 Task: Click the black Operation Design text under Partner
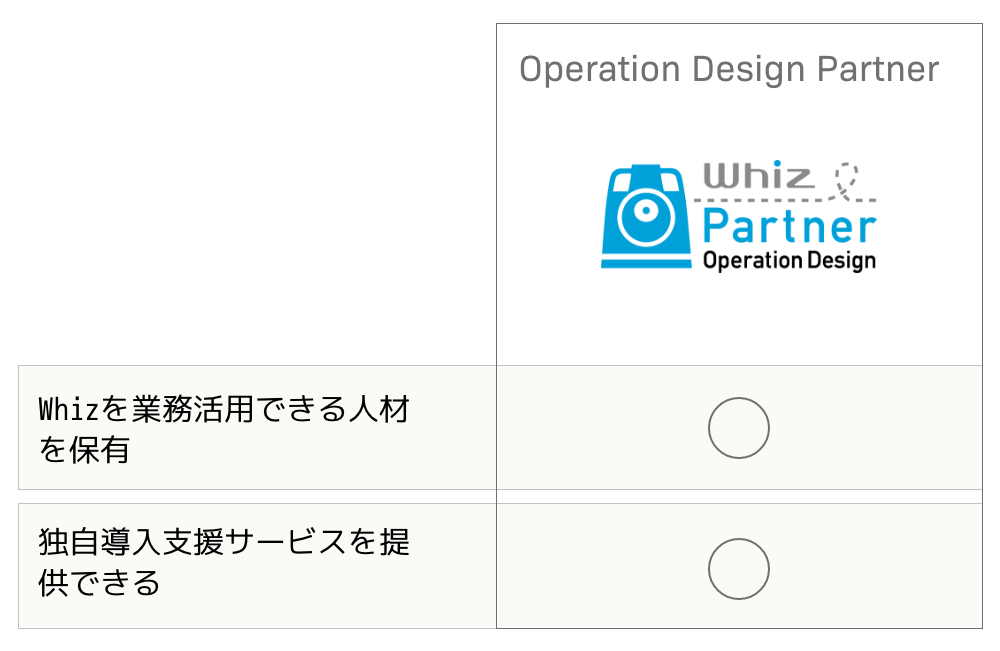[790, 261]
